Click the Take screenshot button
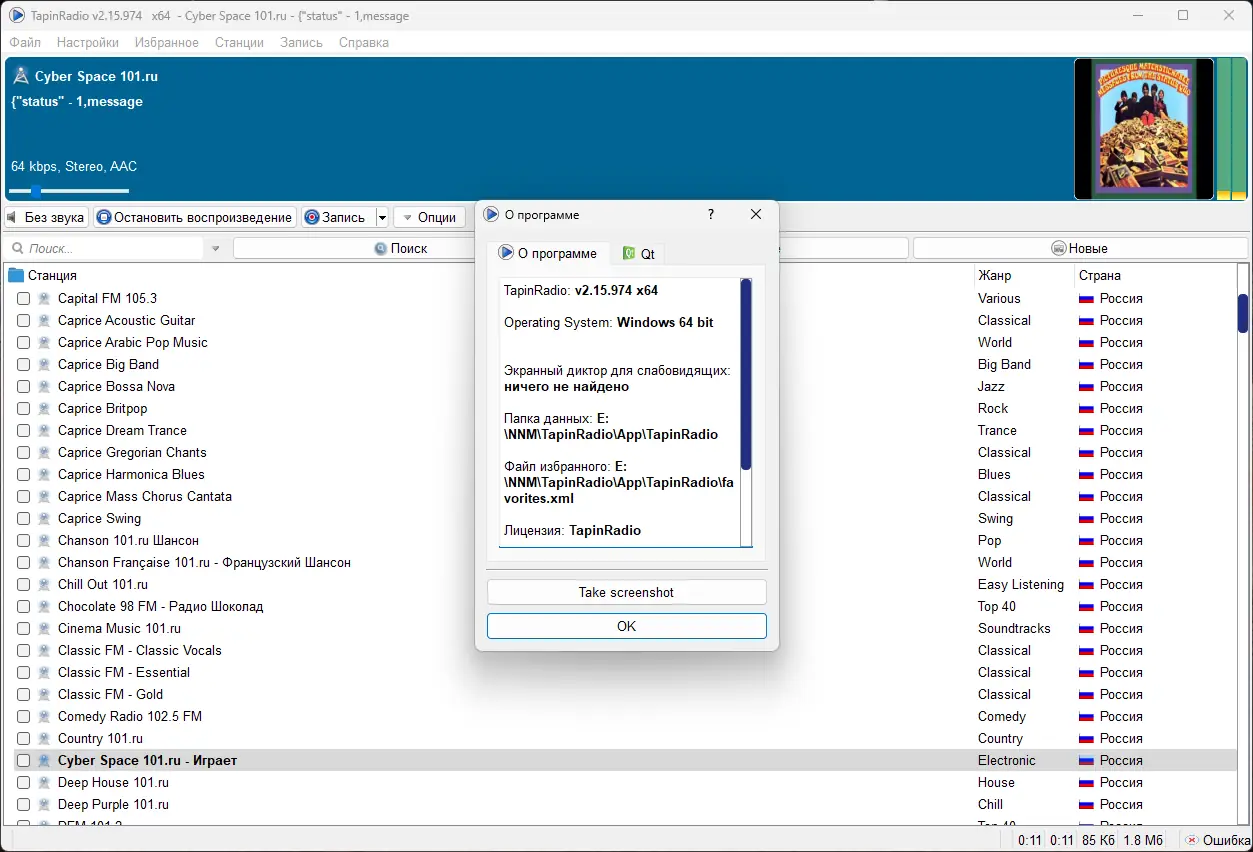The height and width of the screenshot is (852, 1253). (x=626, y=592)
